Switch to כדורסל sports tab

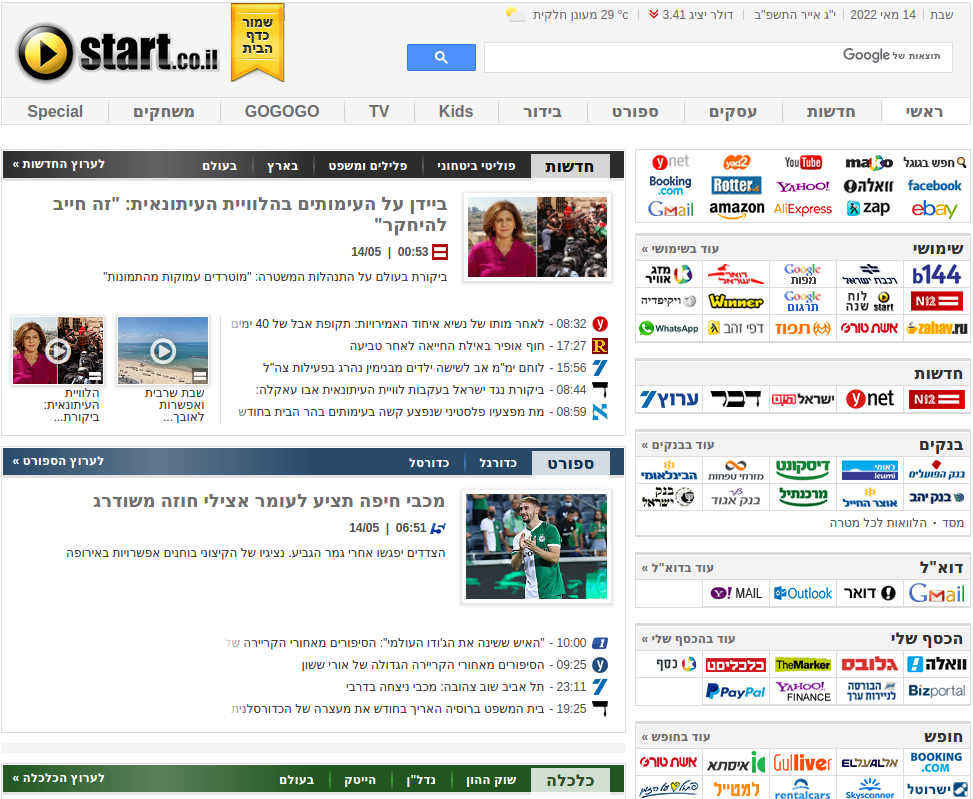point(429,463)
